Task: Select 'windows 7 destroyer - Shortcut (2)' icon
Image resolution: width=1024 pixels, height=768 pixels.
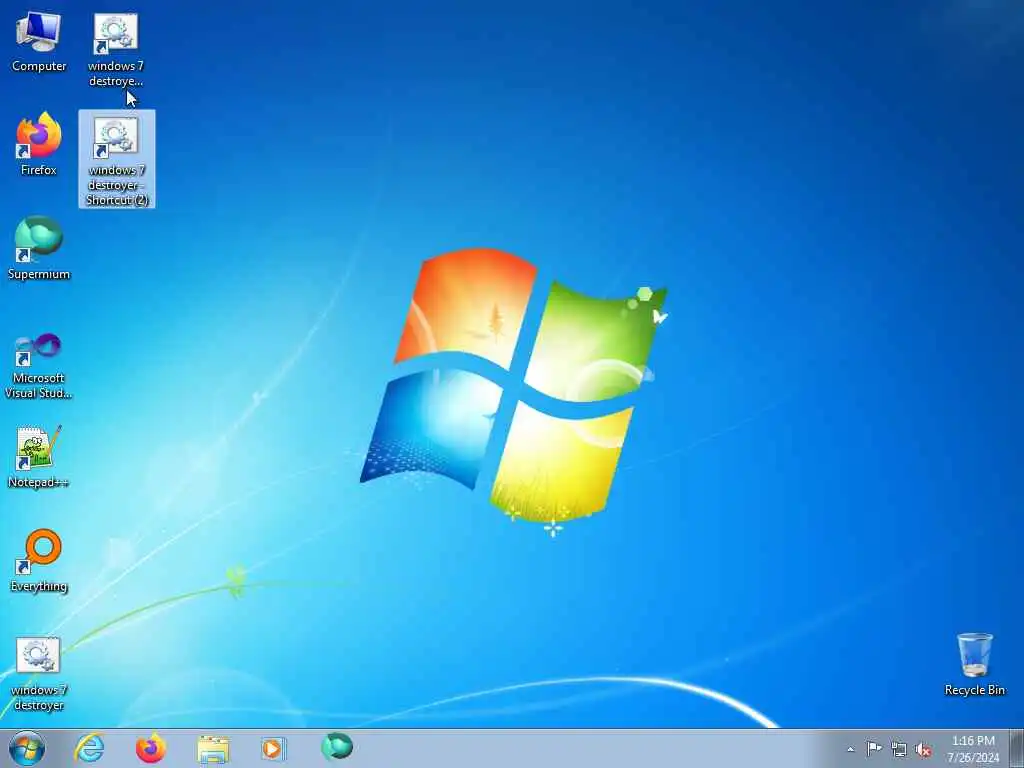Action: [x=117, y=159]
